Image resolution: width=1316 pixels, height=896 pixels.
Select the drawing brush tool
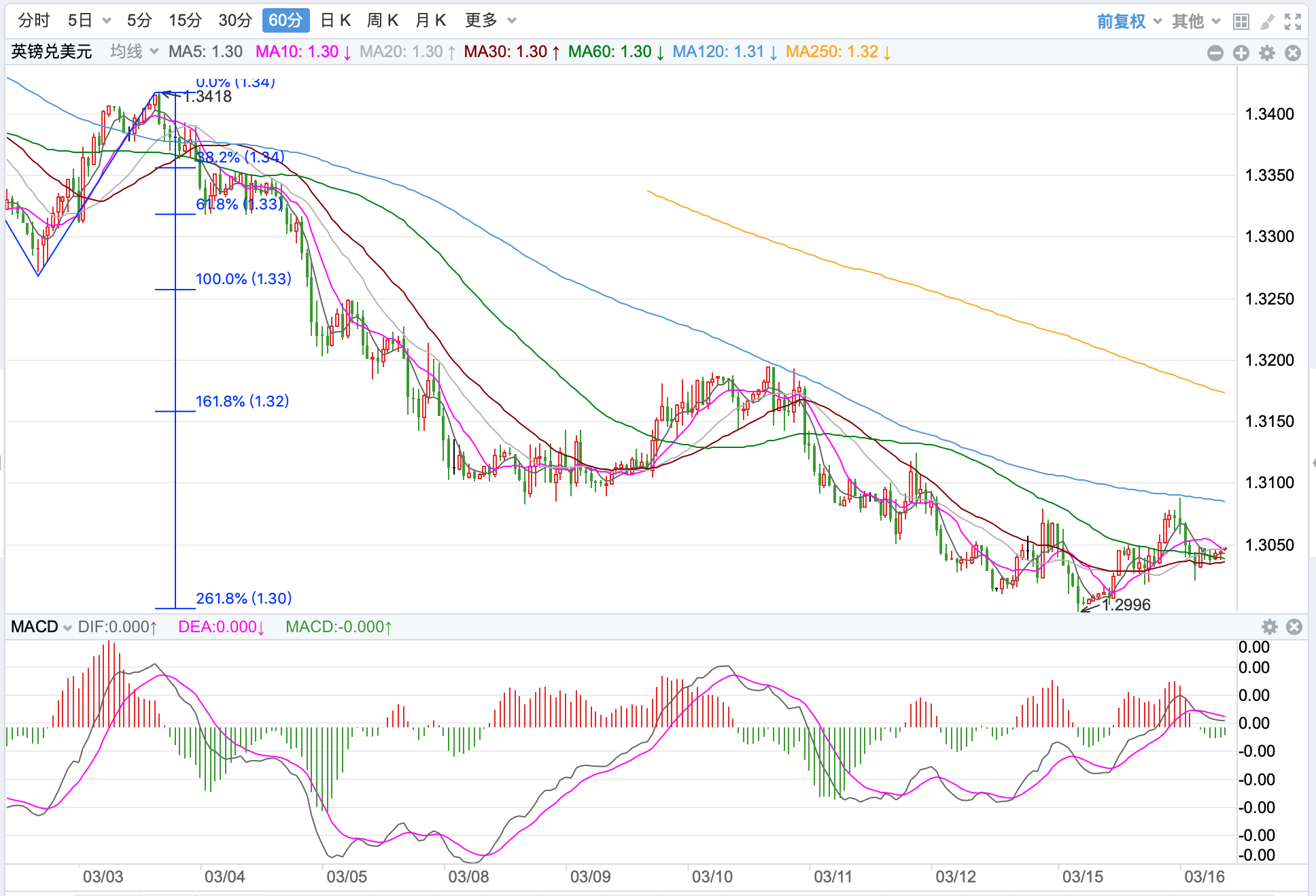[x=1267, y=22]
